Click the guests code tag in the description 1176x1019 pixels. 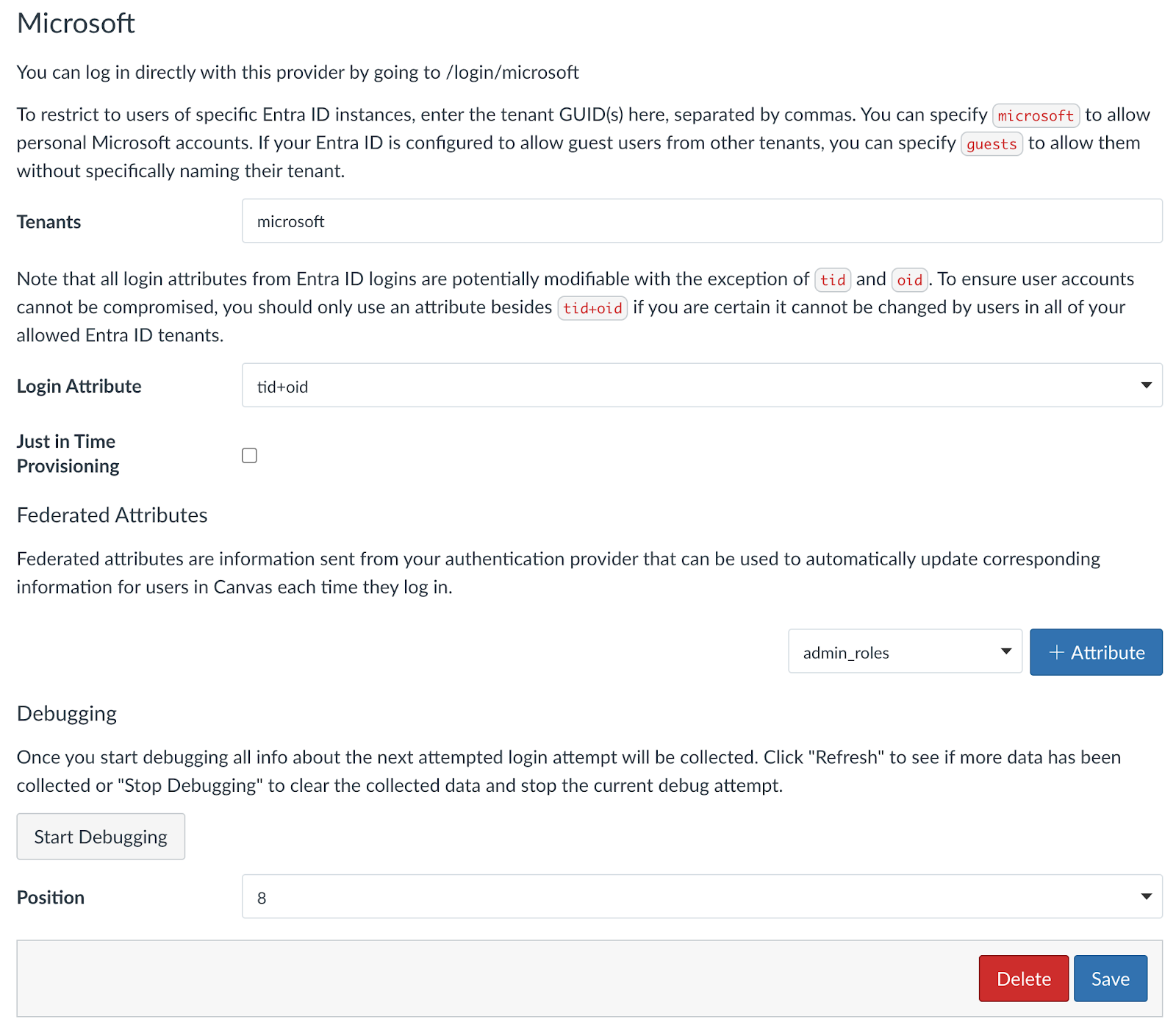click(992, 144)
